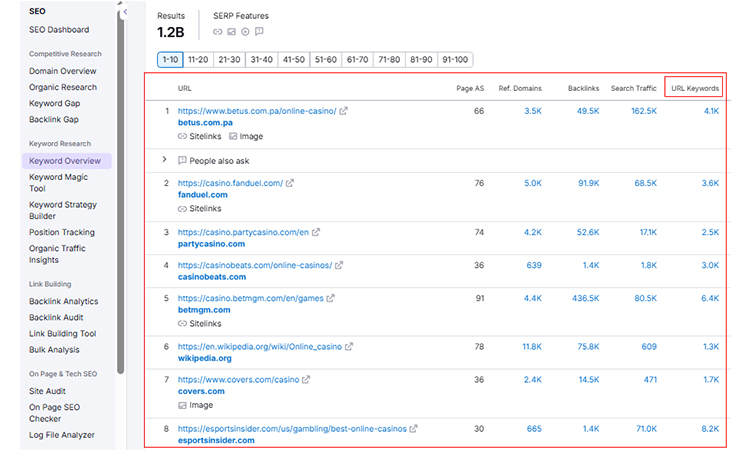Image resolution: width=750 pixels, height=450 pixels.
Task: Open external link icon for casino.fanduel.com URL
Action: [x=290, y=183]
